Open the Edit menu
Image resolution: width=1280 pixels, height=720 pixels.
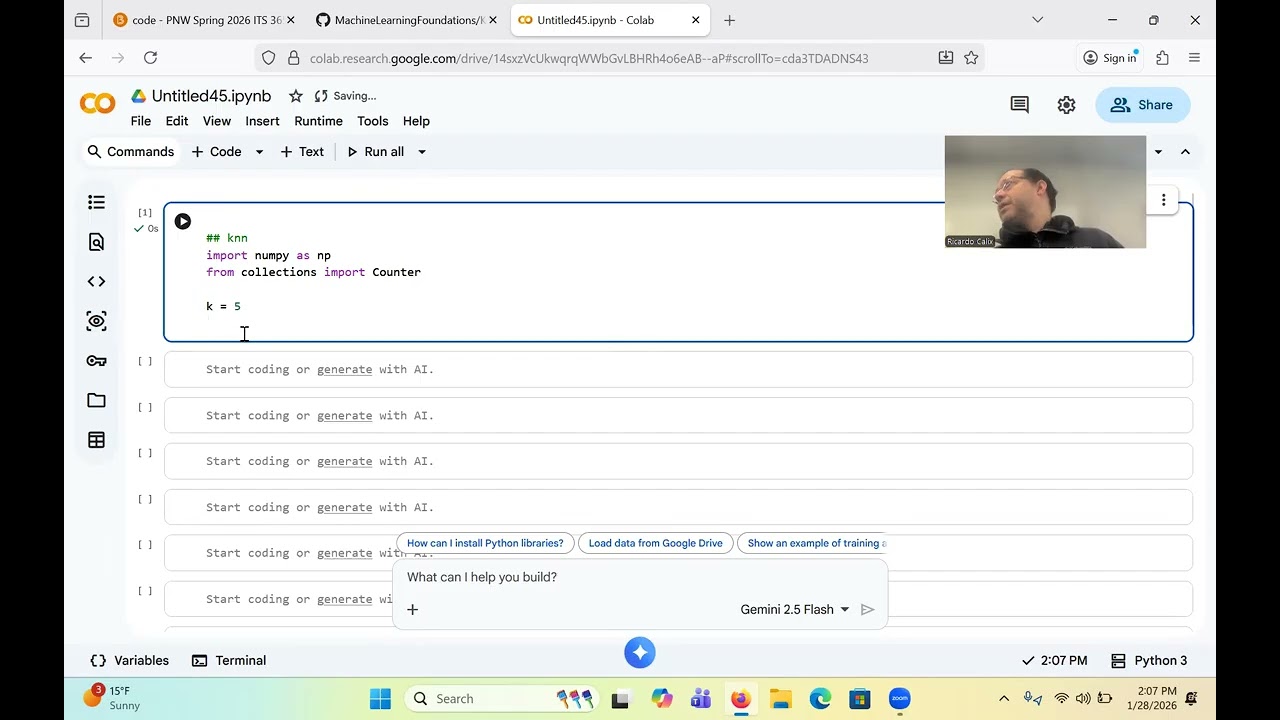click(177, 121)
